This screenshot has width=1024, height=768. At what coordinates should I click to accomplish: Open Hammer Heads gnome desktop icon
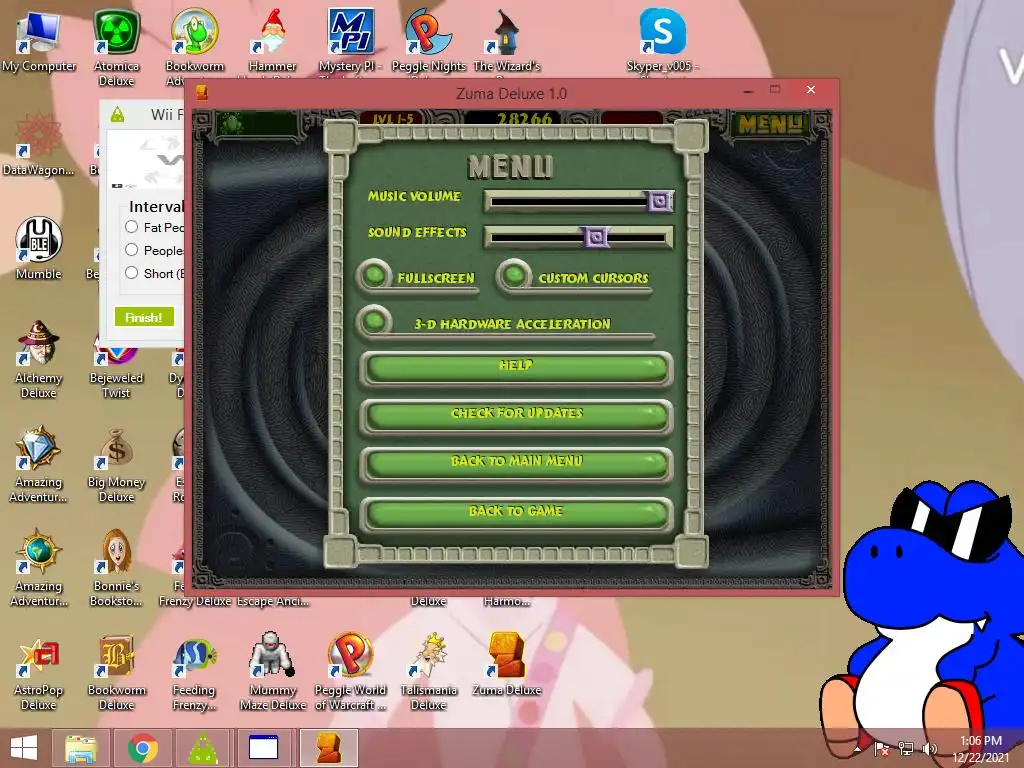tap(272, 41)
